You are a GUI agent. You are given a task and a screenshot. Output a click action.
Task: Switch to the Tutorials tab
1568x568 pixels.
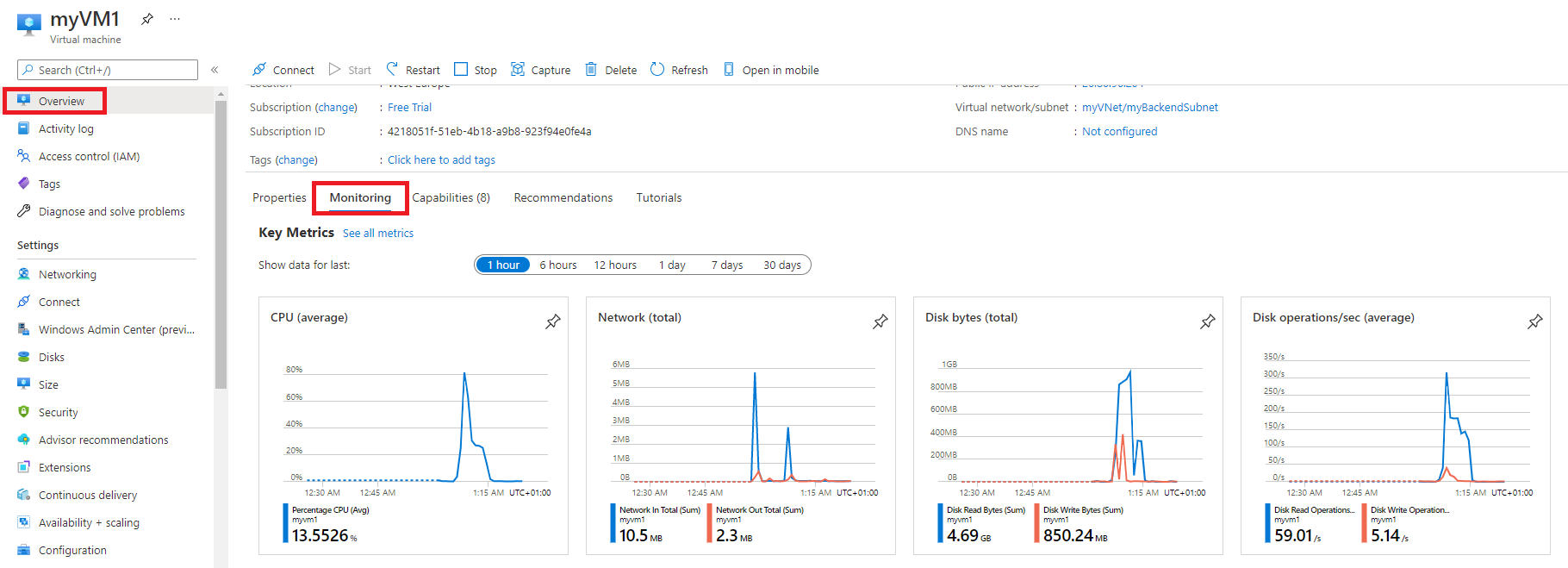(659, 198)
